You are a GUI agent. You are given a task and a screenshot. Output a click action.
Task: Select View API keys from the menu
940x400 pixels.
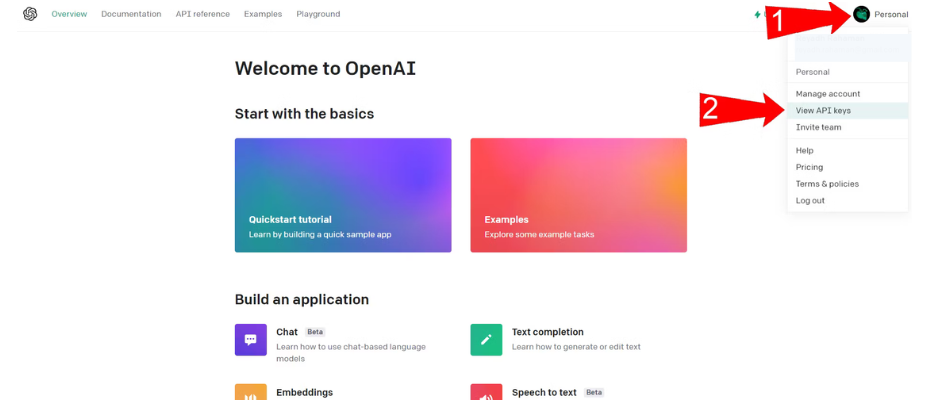pos(823,110)
